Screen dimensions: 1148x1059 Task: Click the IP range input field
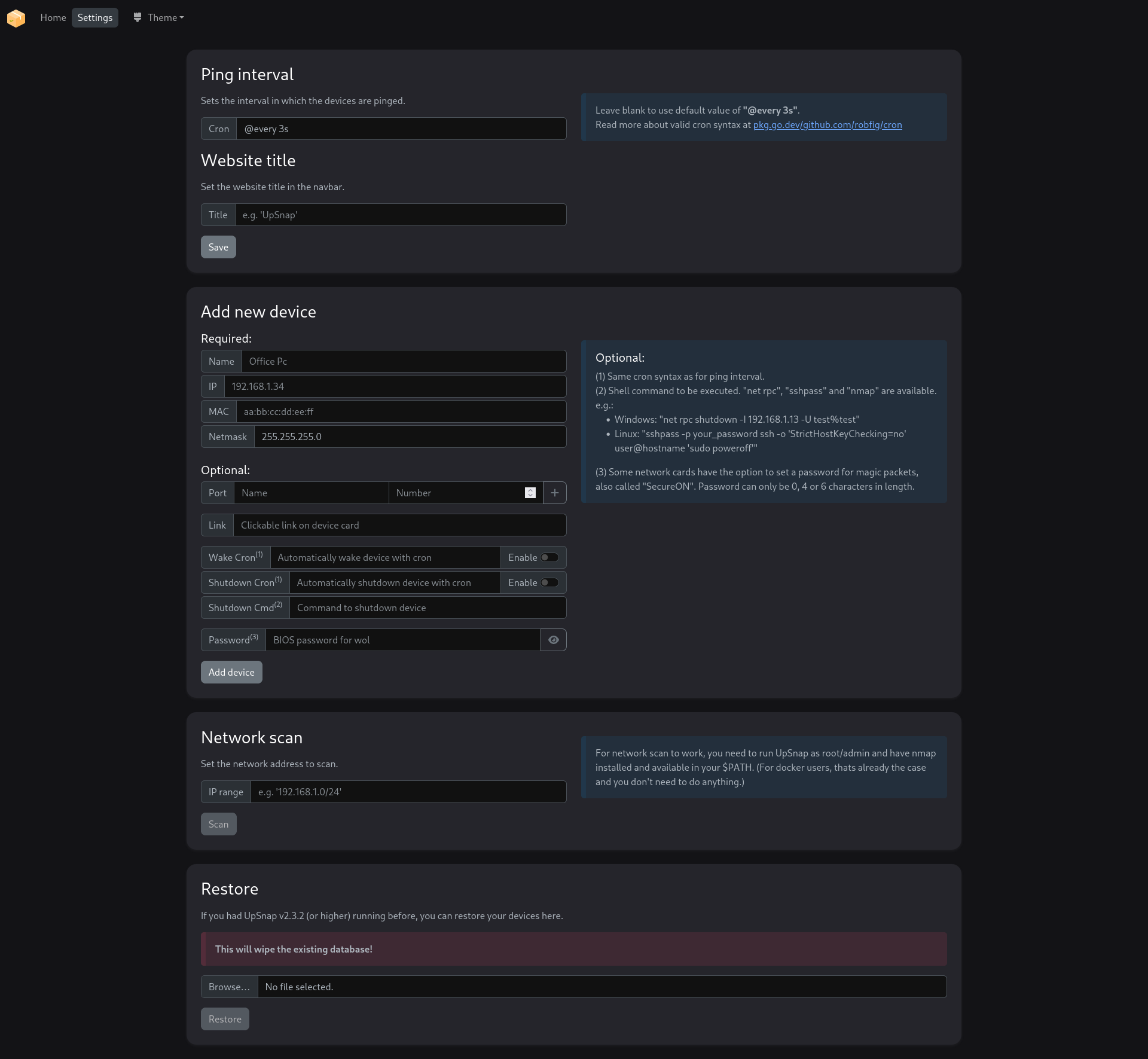tap(408, 792)
